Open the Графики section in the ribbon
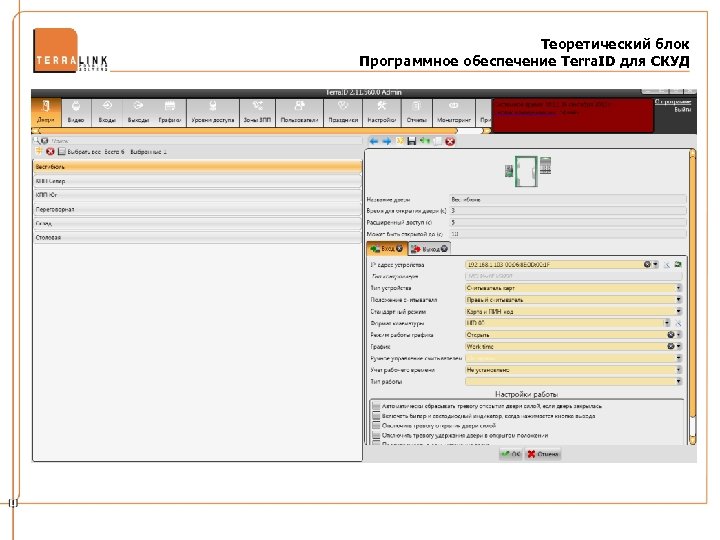720x540 pixels. coord(169,112)
